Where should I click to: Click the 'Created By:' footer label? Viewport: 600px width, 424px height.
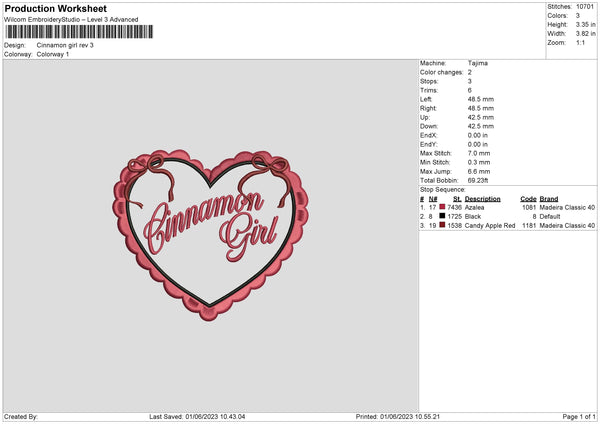21,417
